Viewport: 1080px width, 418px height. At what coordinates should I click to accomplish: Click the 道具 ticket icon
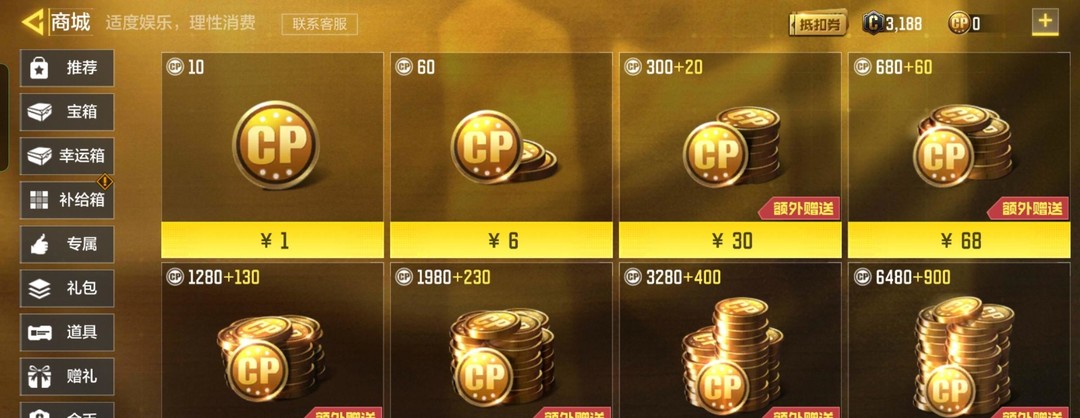(x=39, y=333)
